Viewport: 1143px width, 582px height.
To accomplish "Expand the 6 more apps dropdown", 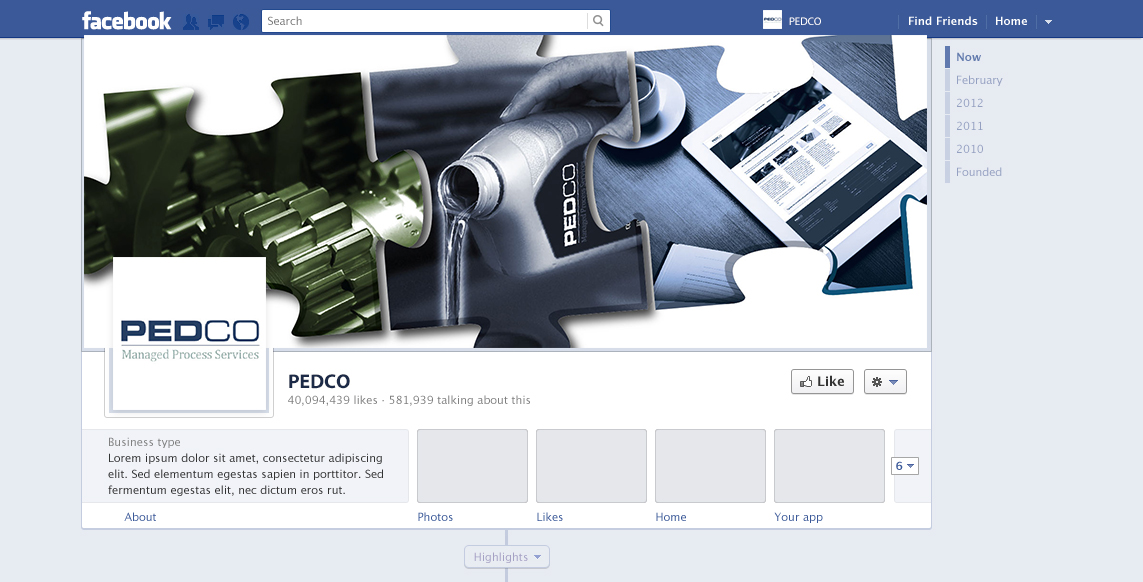I will coord(905,465).
